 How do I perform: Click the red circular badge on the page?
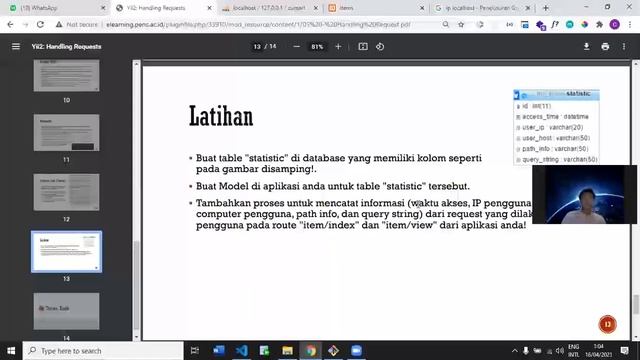click(x=607, y=324)
